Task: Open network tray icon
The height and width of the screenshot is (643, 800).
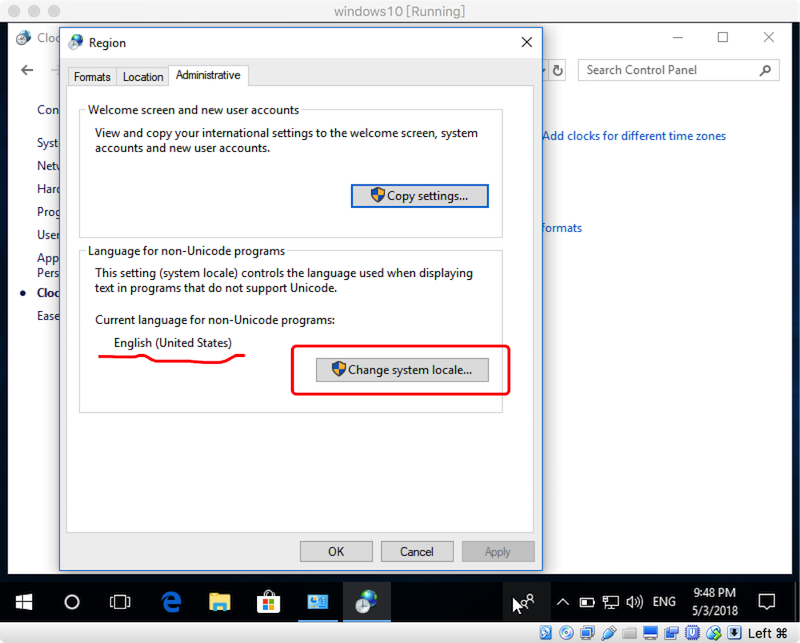Action: pos(610,603)
